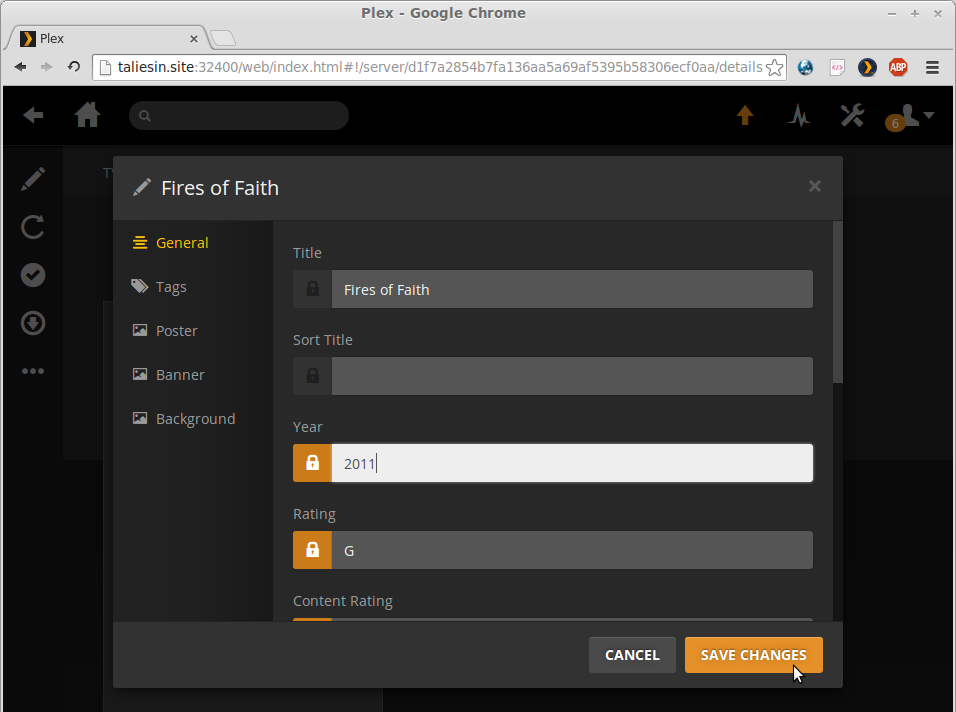
Task: Open the user account dropdown
Action: (x=917, y=115)
